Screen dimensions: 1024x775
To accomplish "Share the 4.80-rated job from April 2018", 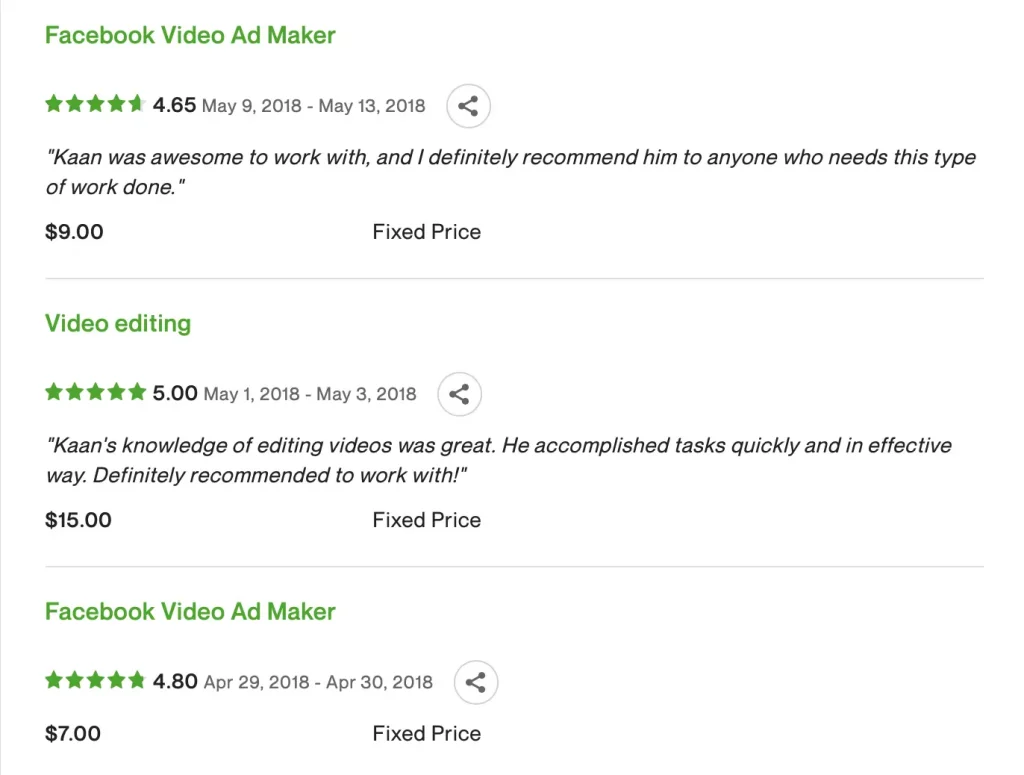I will 476,683.
